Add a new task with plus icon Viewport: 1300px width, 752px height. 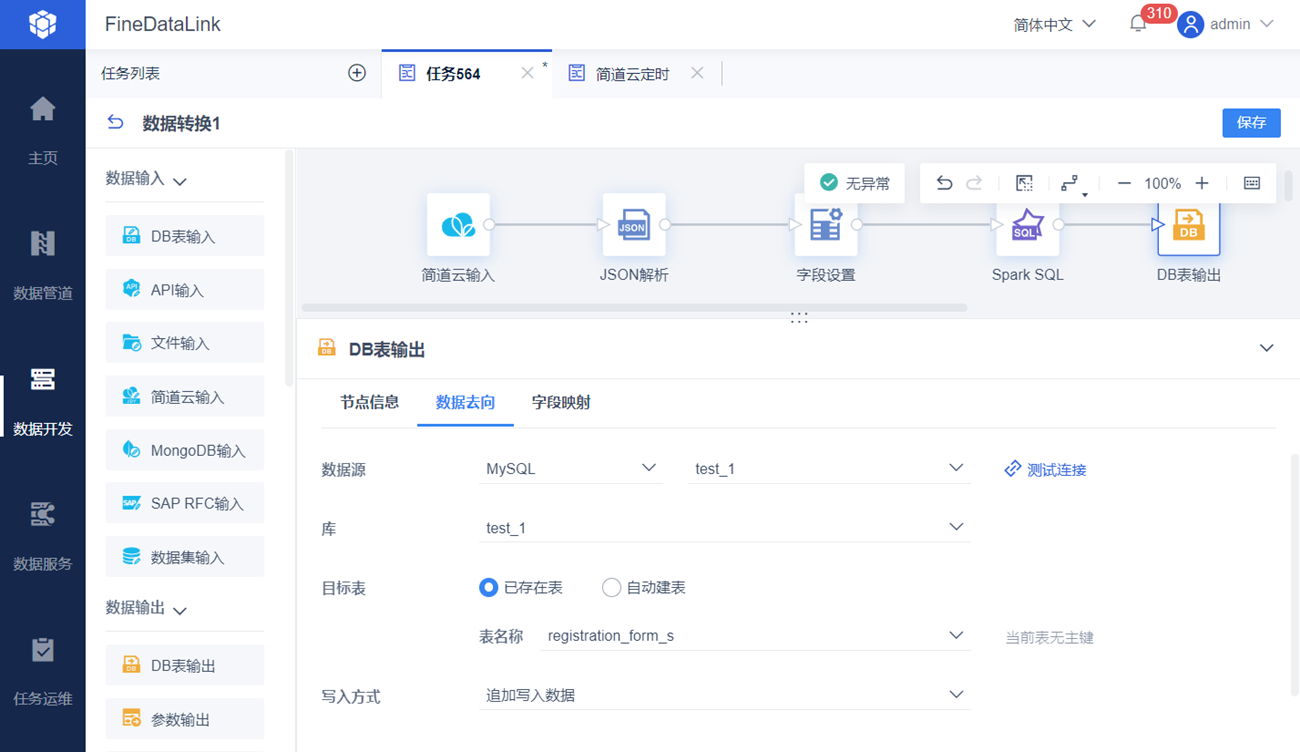coord(357,73)
